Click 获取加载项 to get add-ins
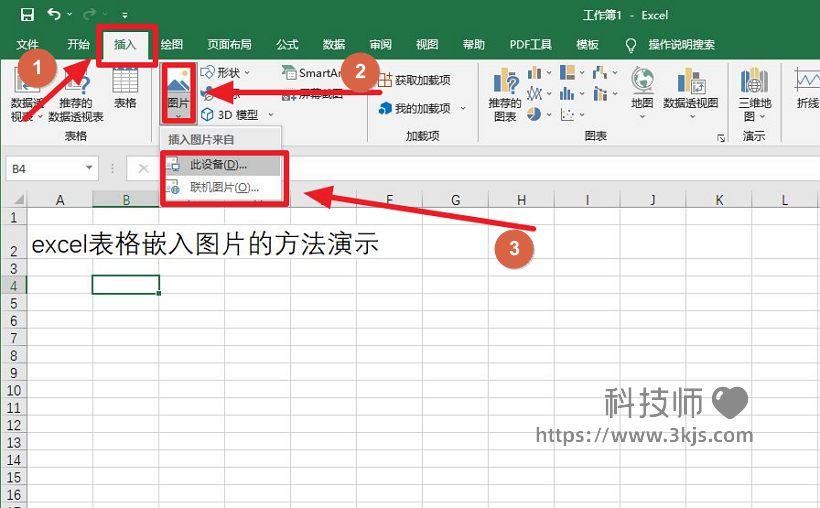 414,80
